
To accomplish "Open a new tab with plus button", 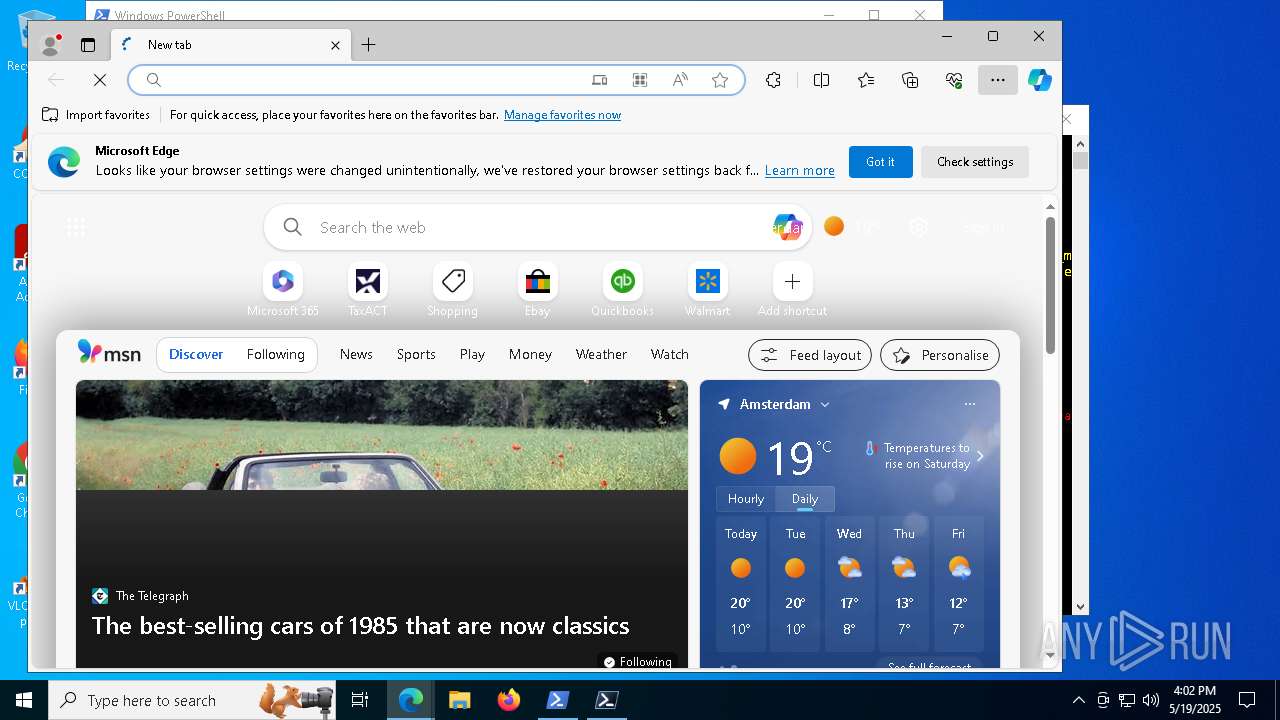I will (x=368, y=44).
